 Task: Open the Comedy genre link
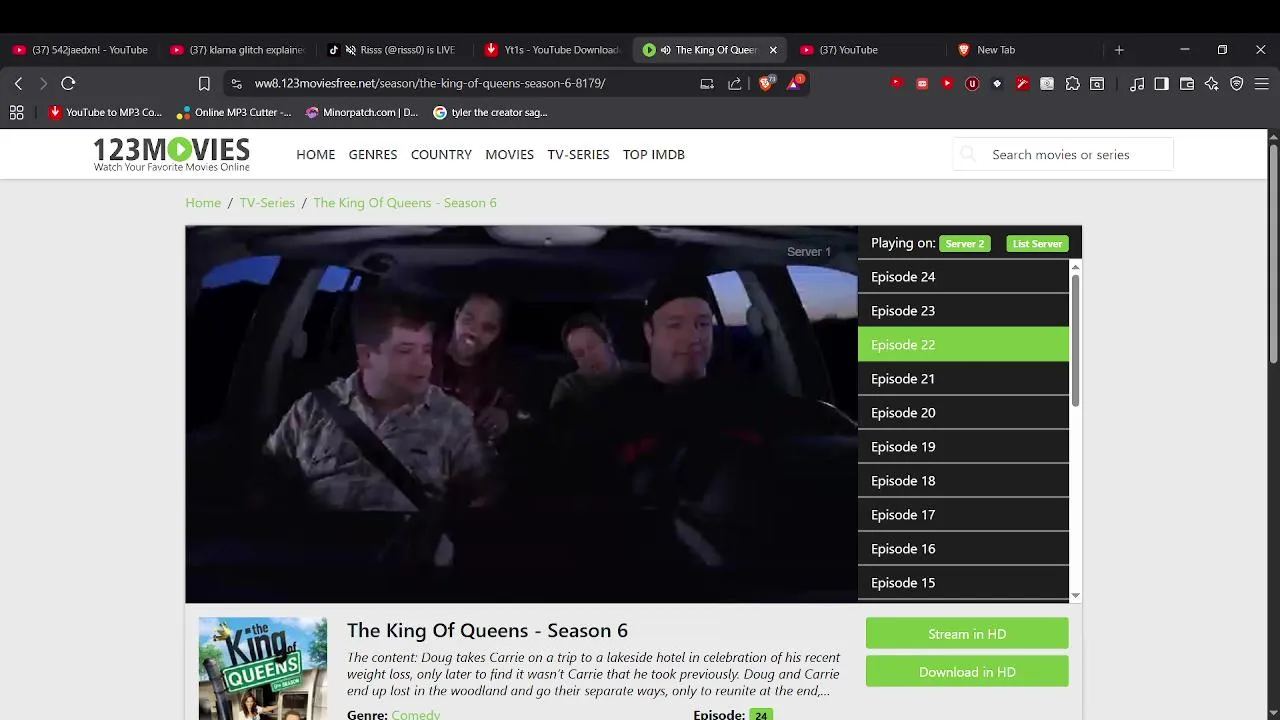pos(415,714)
